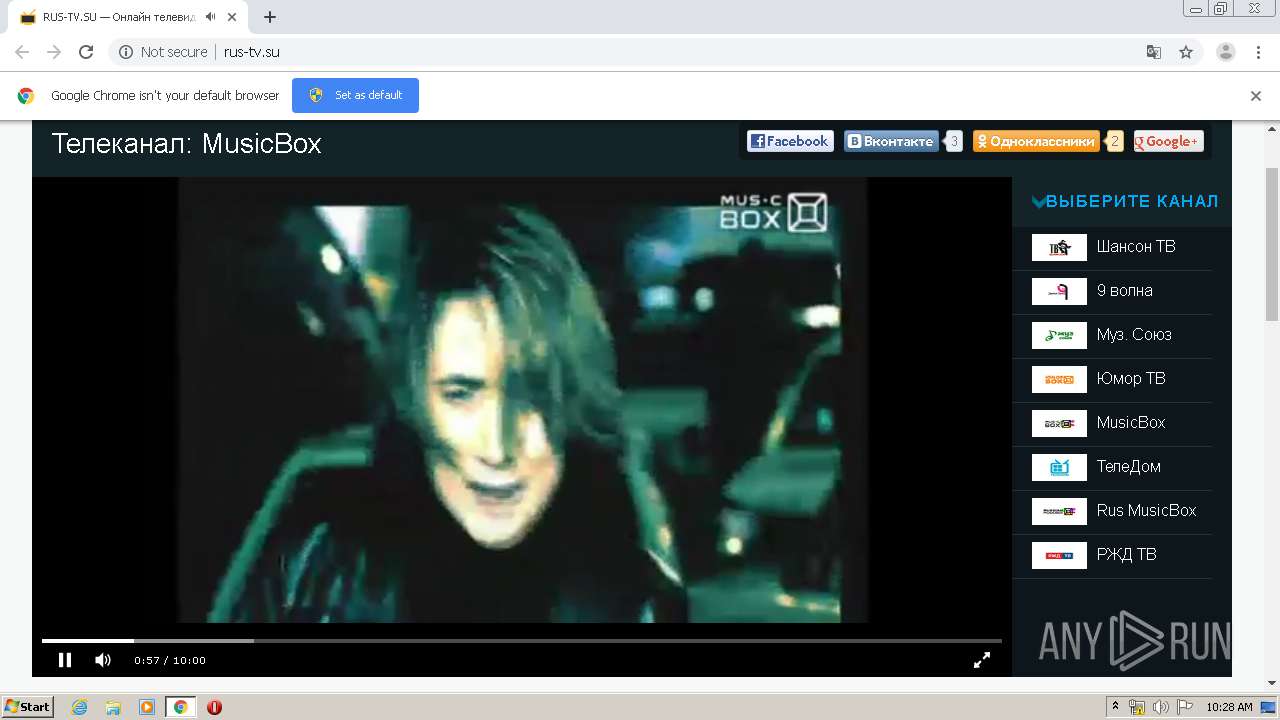Select MusicBox channel in sidebar
The height and width of the screenshot is (720, 1280).
tap(1131, 423)
